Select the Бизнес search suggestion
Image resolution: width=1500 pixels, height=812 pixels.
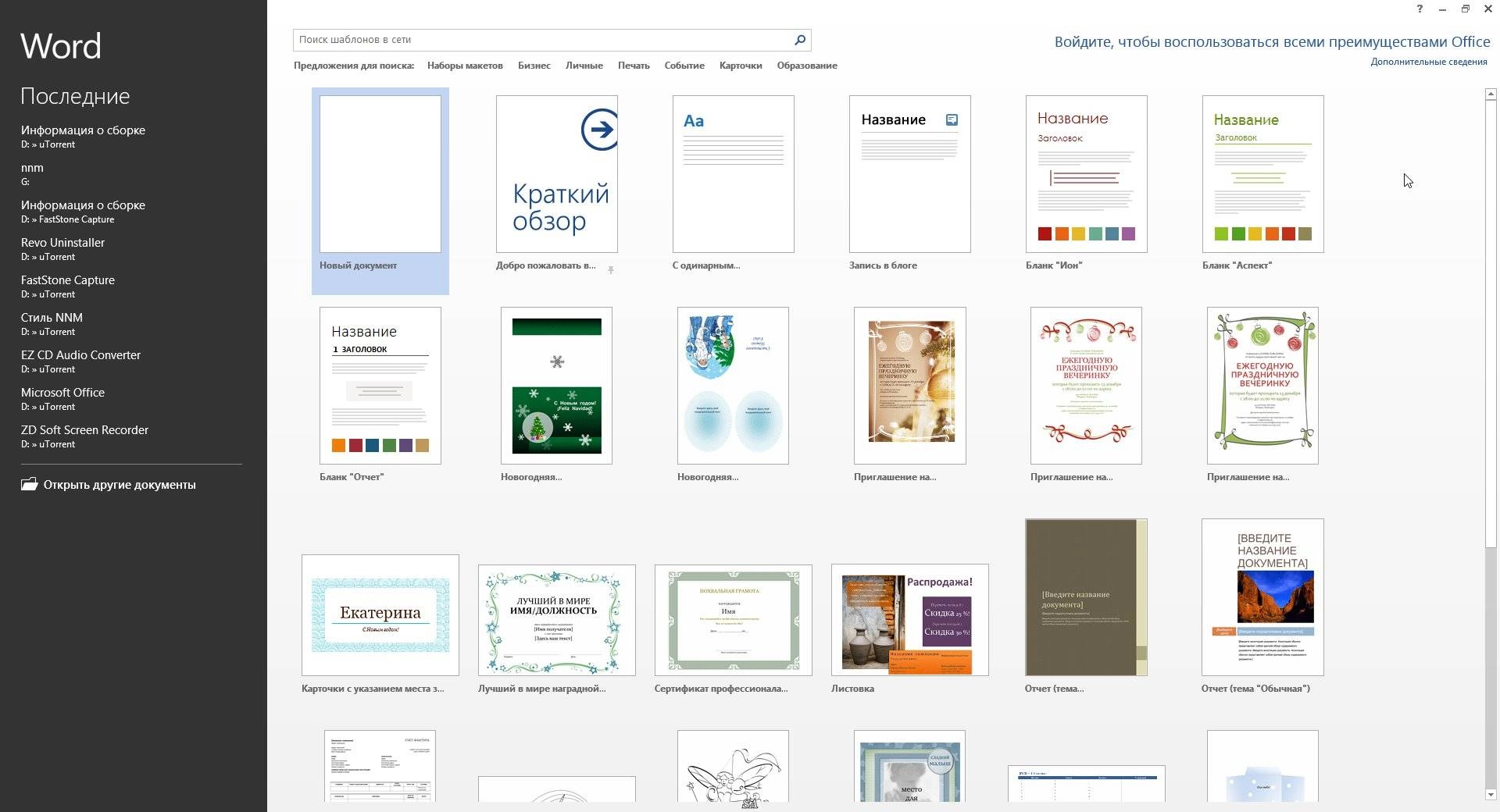tap(534, 66)
